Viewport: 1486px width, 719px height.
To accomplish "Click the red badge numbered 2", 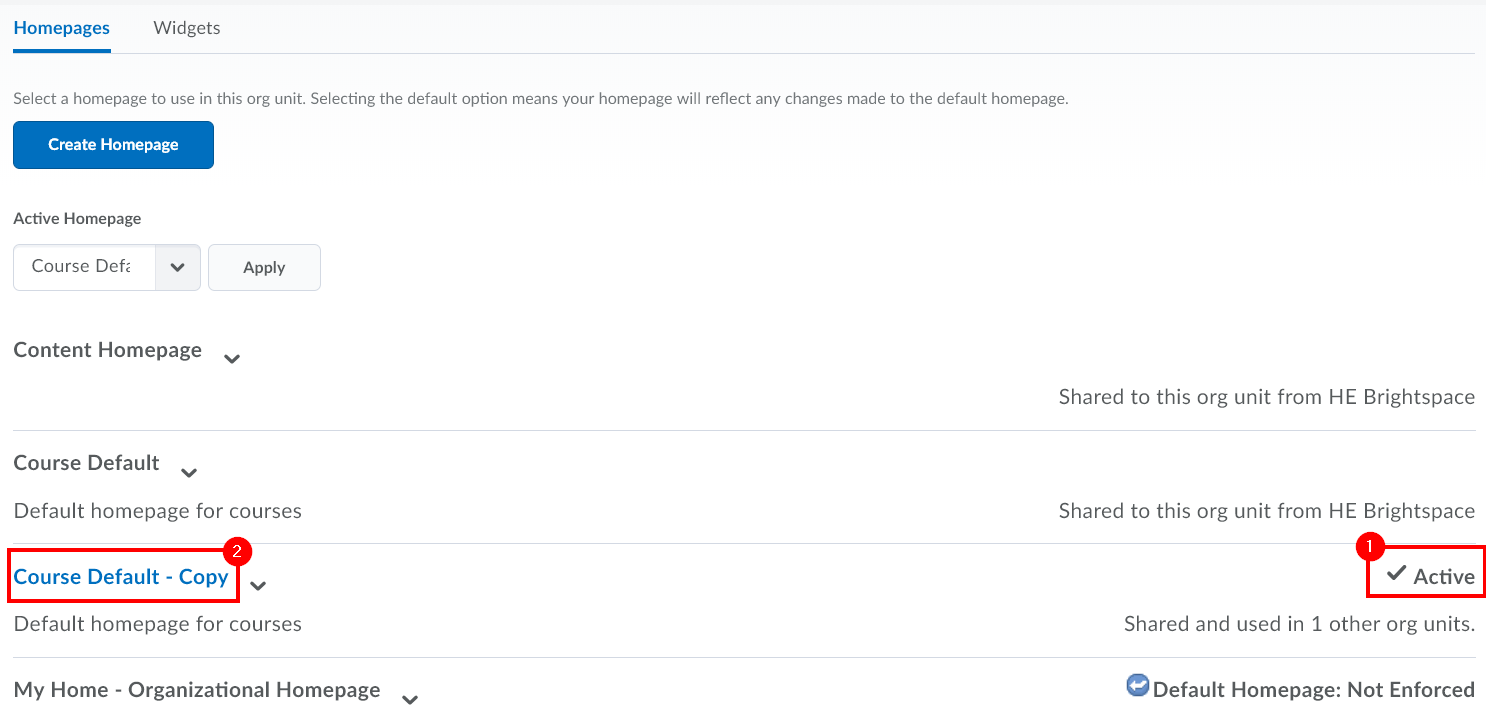I will click(237, 551).
